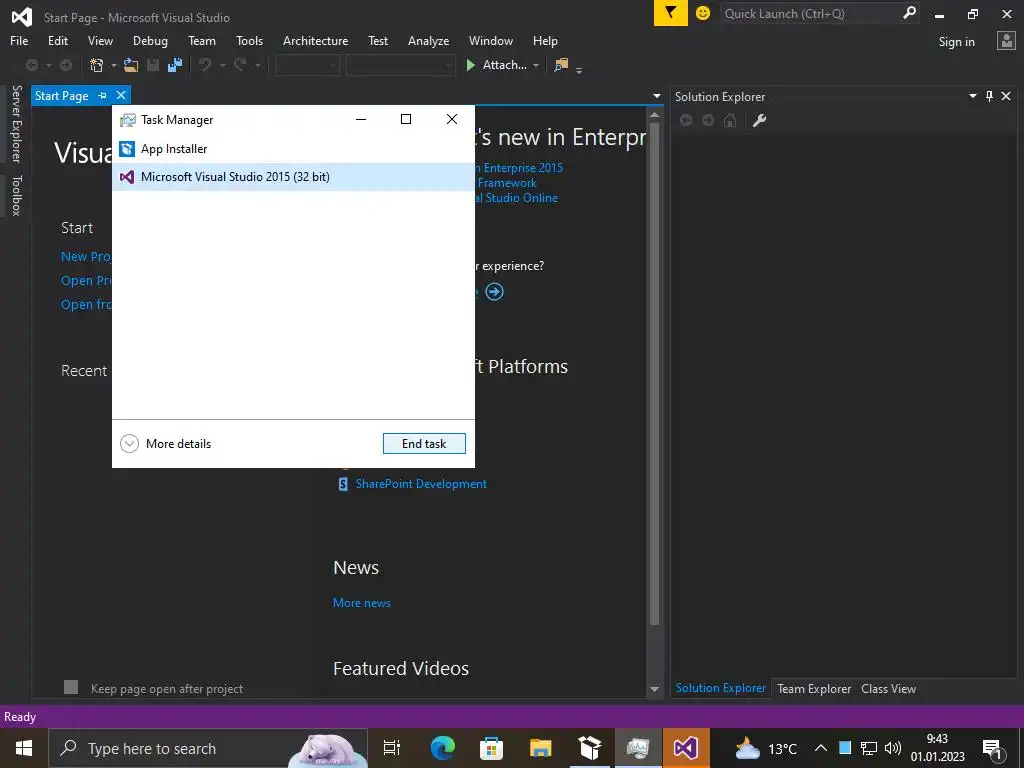The image size is (1024, 768).
Task: Open the Solution Explorer window position dropdown
Action: (972, 96)
